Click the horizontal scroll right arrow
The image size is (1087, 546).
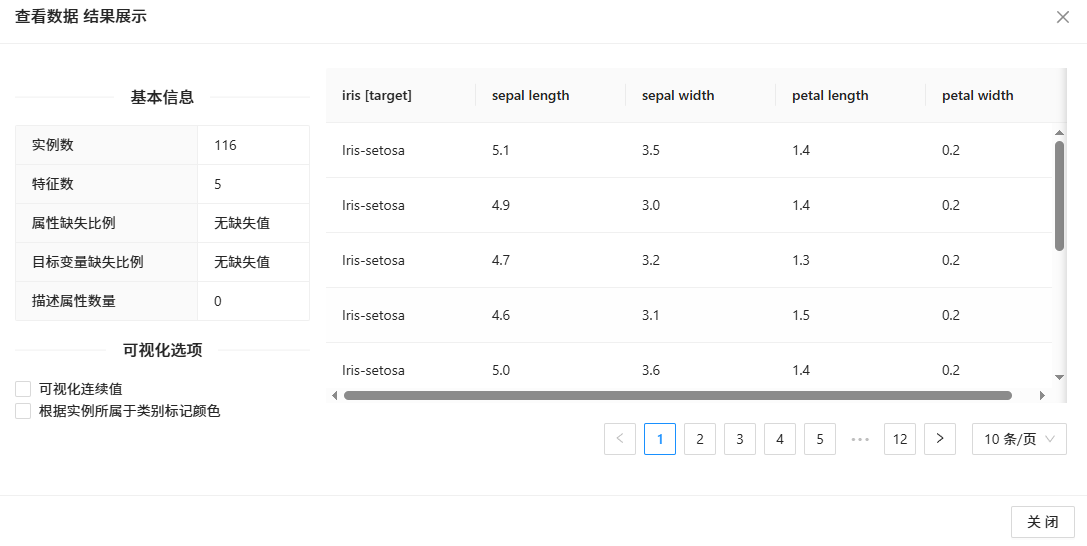tap(1042, 395)
